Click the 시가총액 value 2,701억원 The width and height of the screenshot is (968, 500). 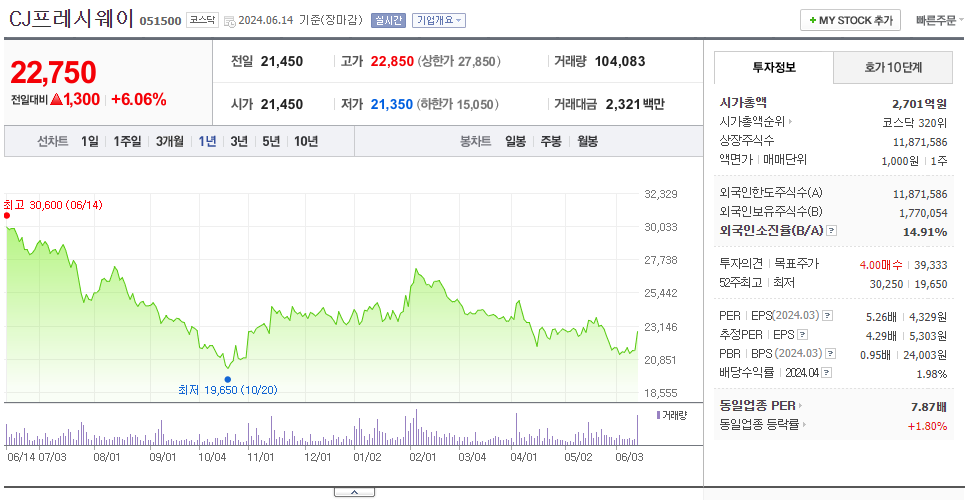pyautogui.click(x=919, y=104)
